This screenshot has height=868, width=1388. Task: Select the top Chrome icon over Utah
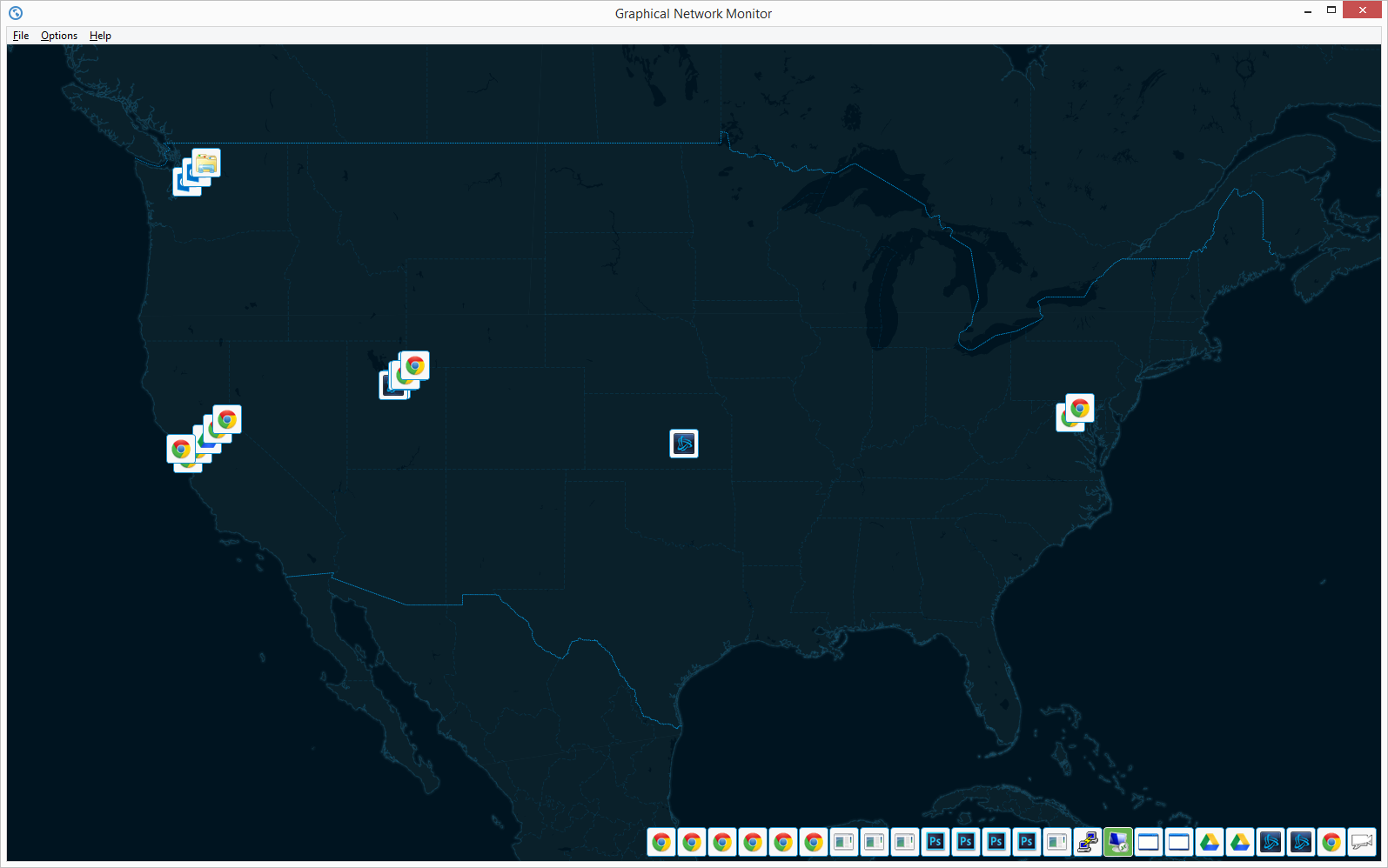click(415, 365)
